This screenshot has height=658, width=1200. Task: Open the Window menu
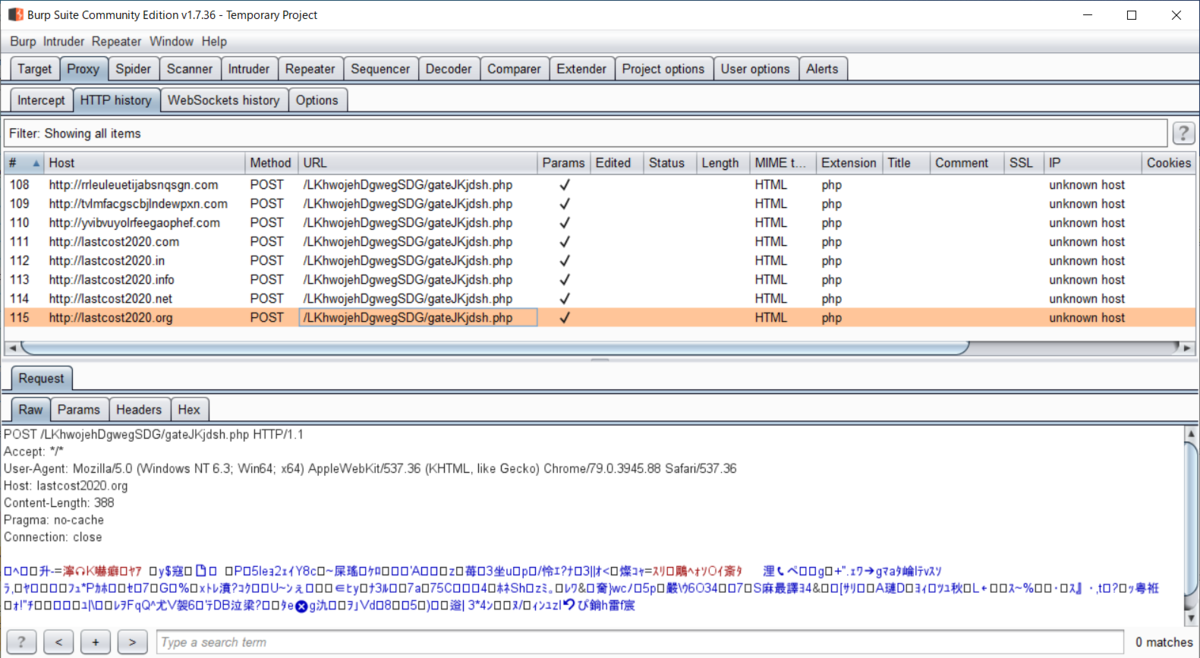click(171, 42)
